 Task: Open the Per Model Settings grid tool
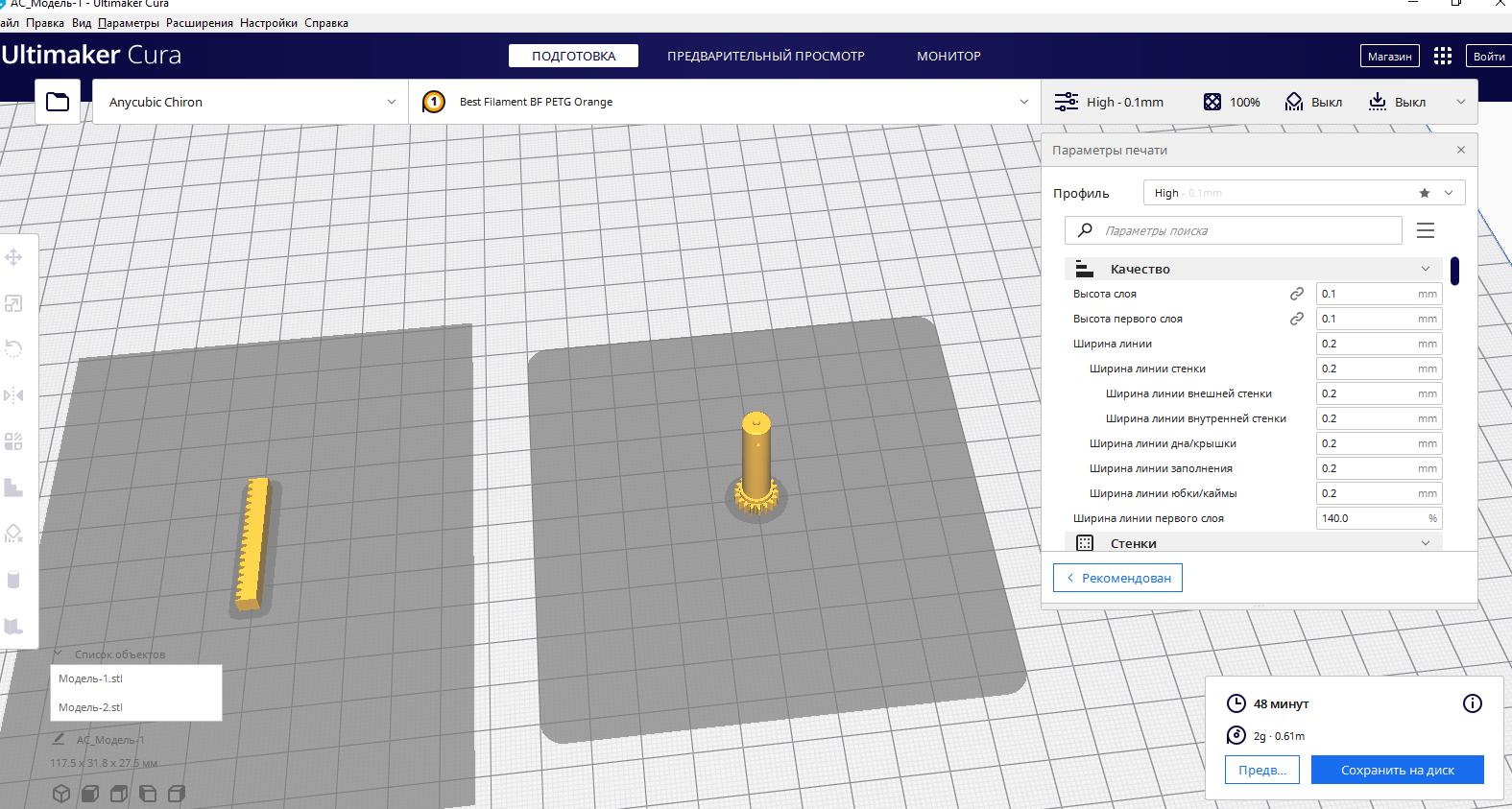click(x=13, y=441)
